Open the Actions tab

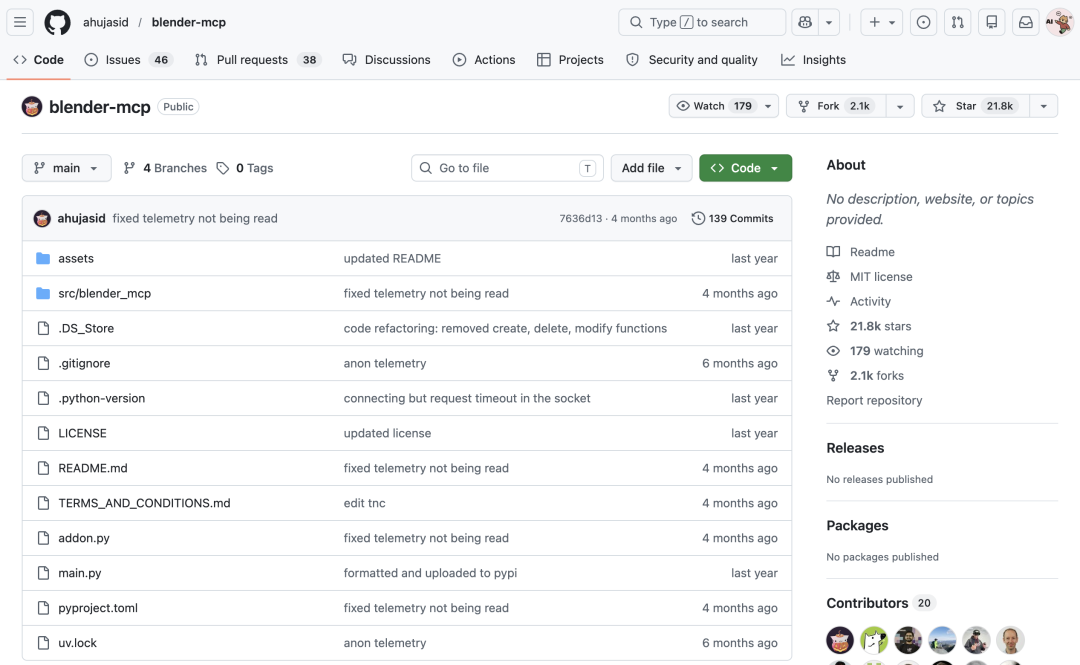click(484, 60)
